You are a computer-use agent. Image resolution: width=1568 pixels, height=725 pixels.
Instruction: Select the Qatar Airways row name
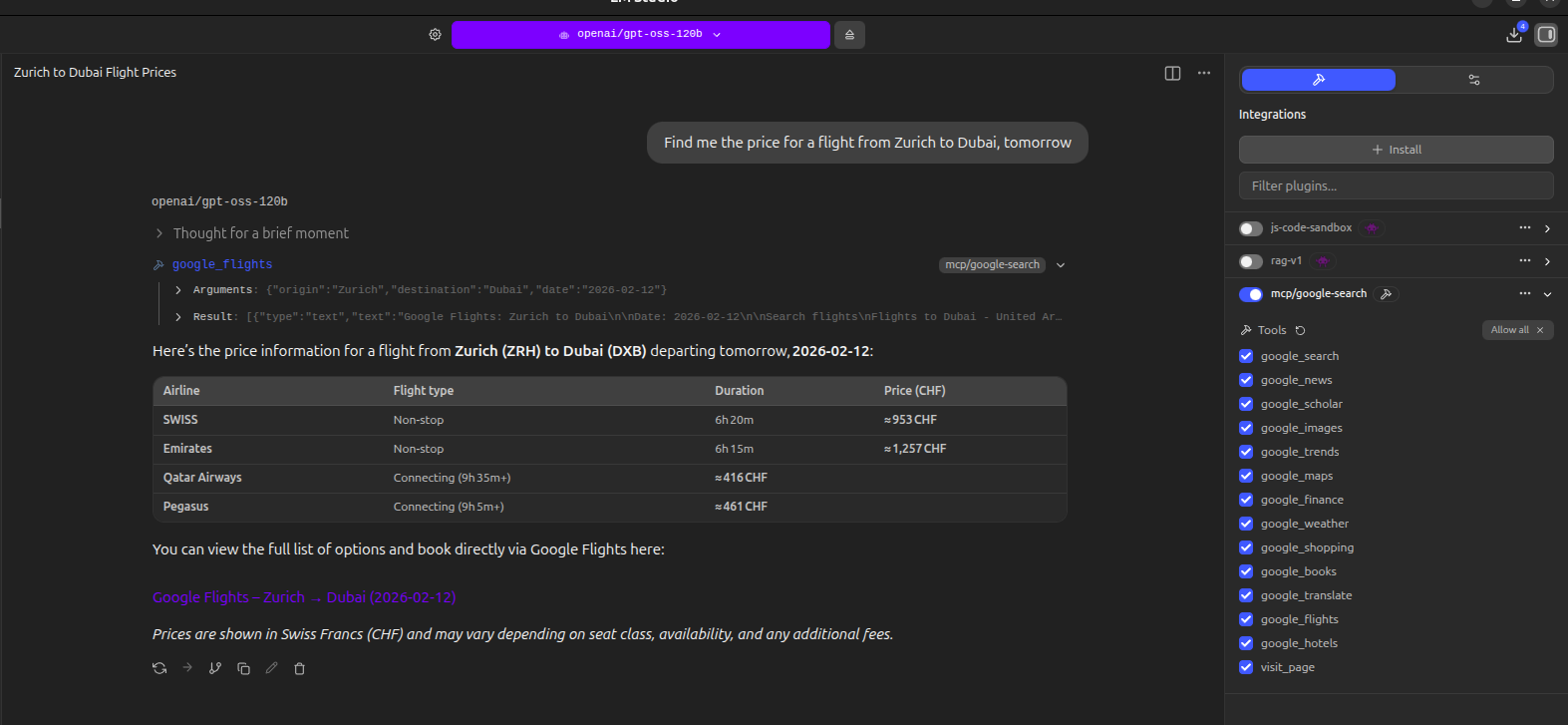point(202,478)
